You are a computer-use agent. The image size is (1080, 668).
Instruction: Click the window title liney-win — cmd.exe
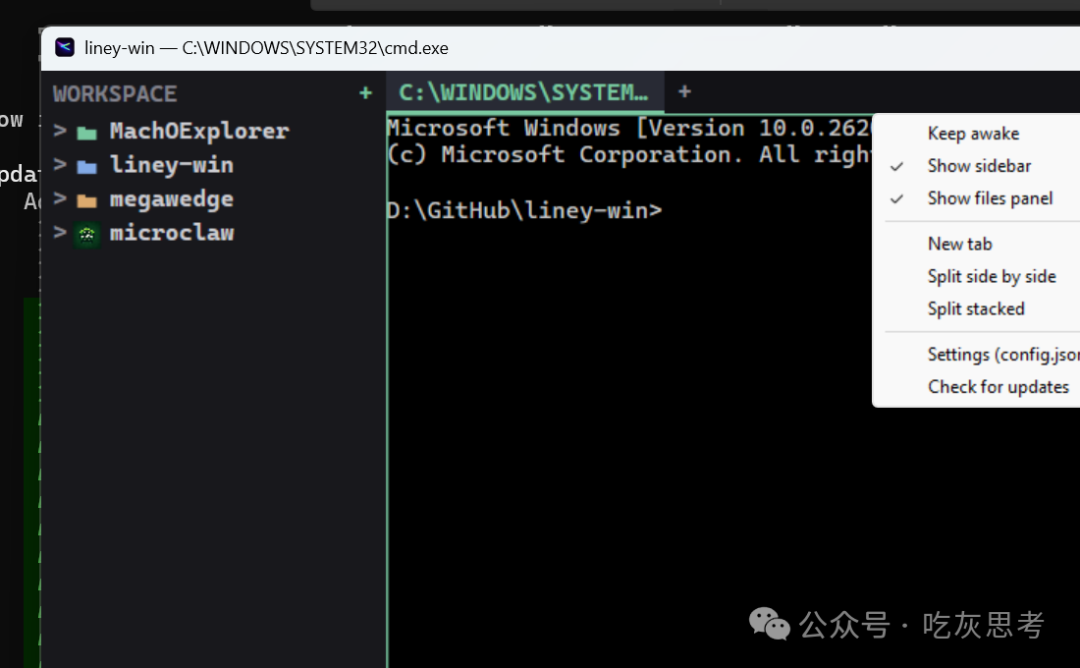click(267, 48)
